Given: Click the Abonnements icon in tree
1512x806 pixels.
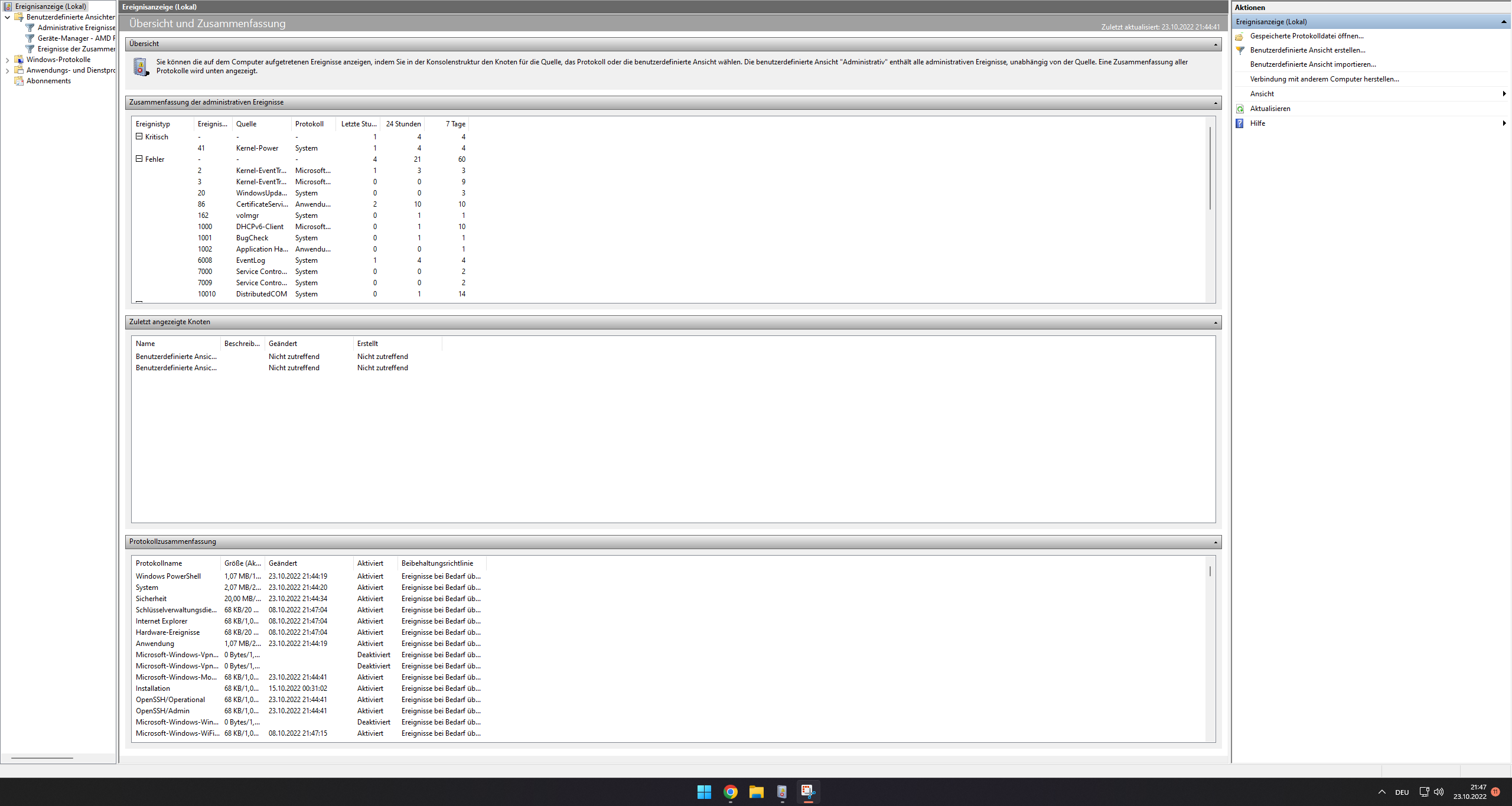Looking at the screenshot, I should 19,81.
